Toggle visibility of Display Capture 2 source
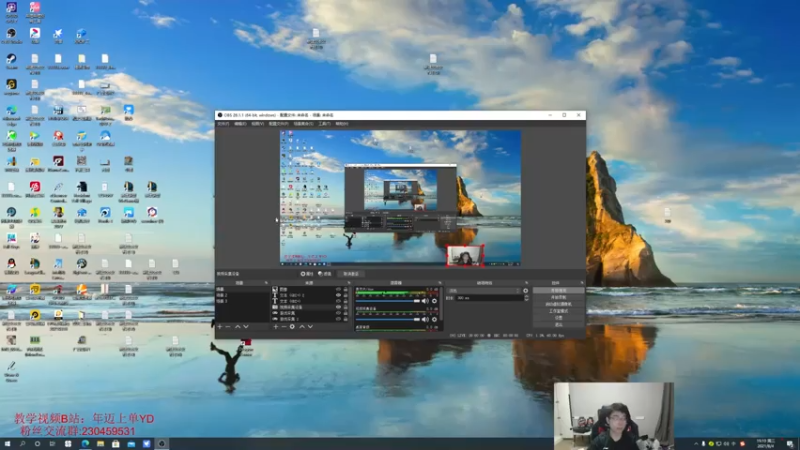Screen dimensions: 800x450 point(338,319)
